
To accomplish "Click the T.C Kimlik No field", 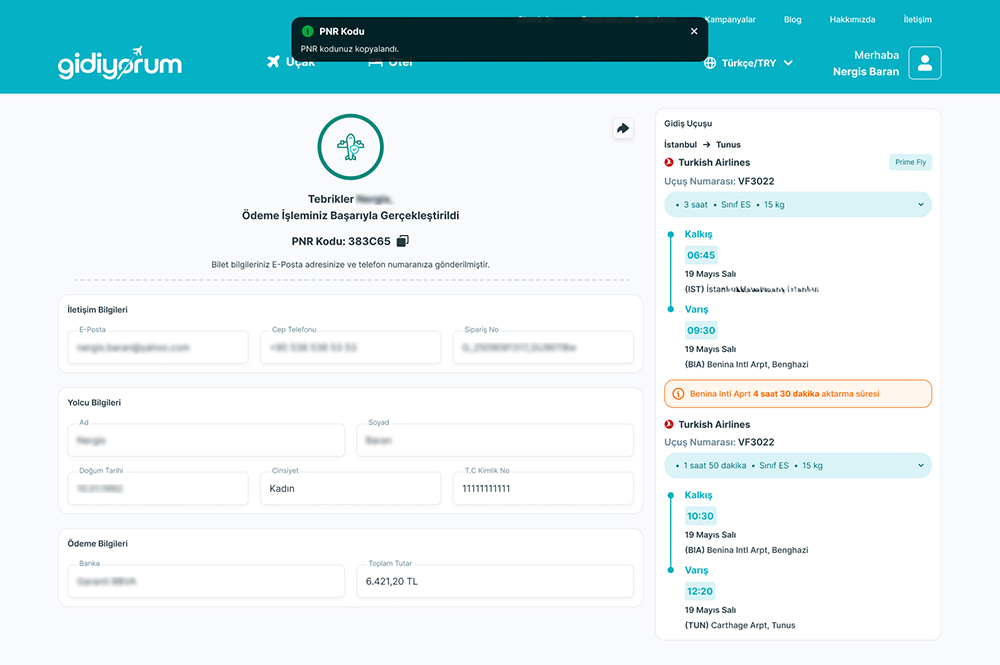I will 543,488.
